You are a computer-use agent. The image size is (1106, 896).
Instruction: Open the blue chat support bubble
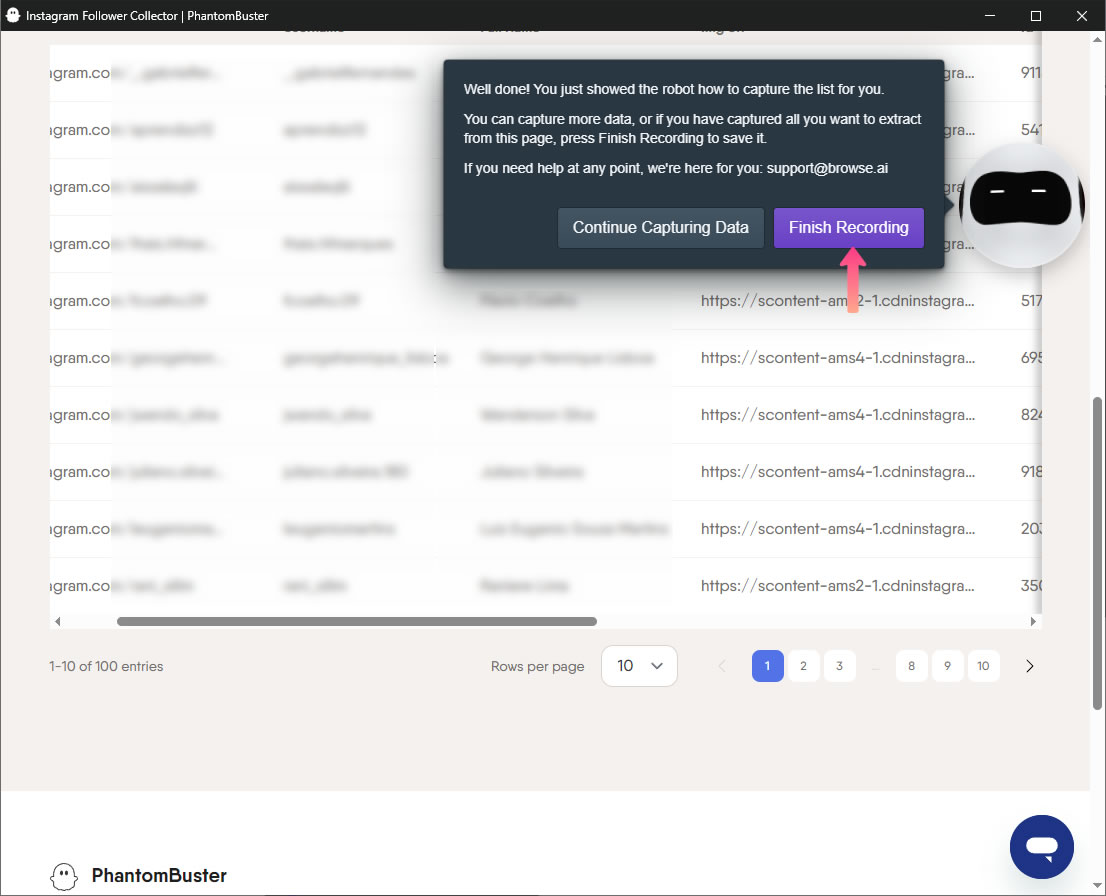[x=1041, y=847]
